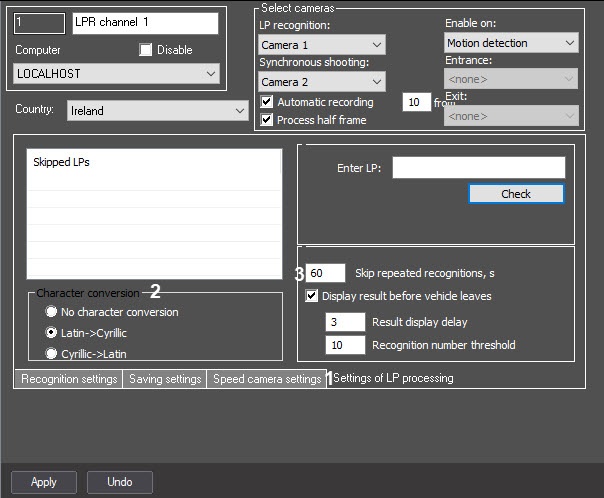Toggle Display result before vehicle leaves
Viewport: 604px width, 498px height.
click(311, 296)
